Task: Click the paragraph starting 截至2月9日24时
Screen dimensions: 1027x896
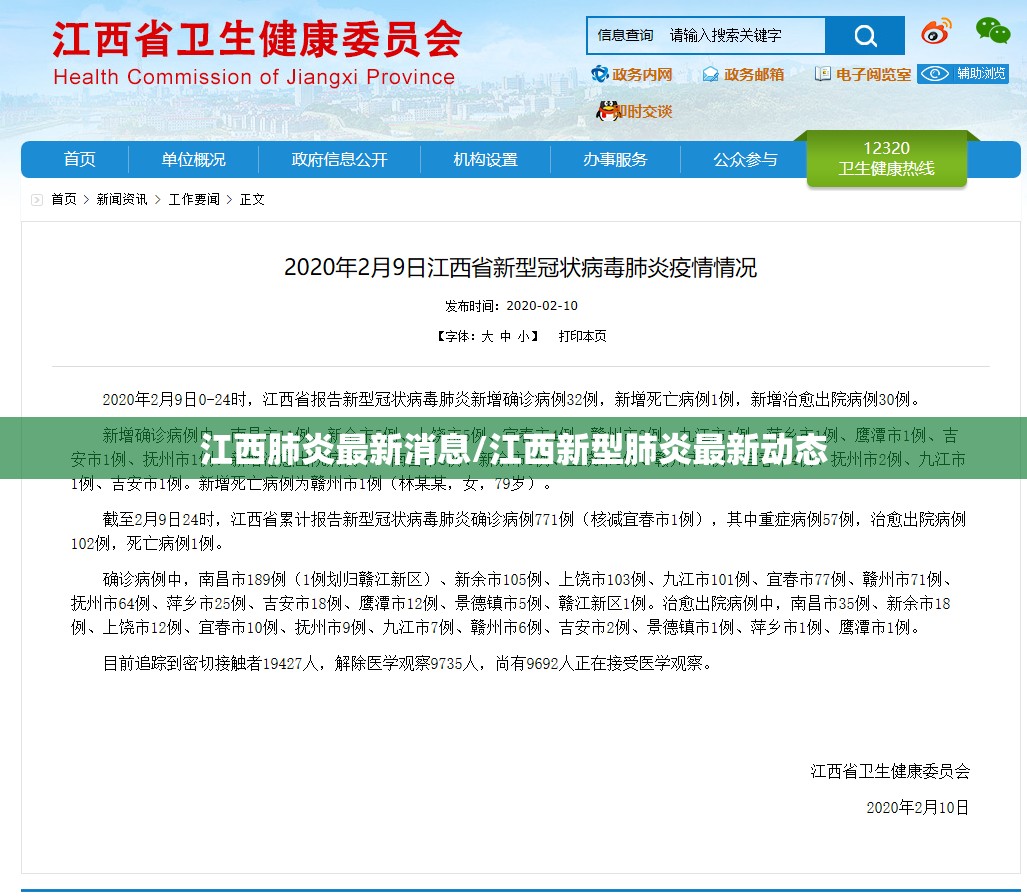Action: click(518, 531)
